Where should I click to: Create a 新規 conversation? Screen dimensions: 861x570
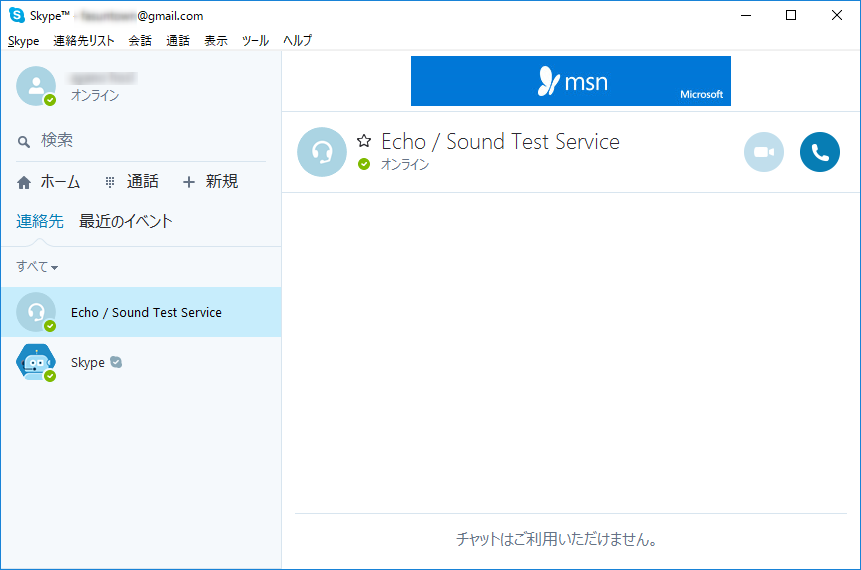[210, 182]
